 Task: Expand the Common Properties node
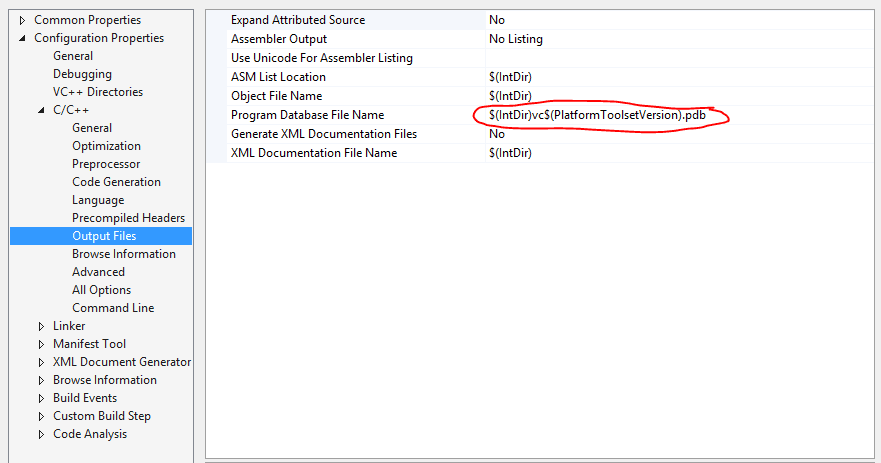23,20
